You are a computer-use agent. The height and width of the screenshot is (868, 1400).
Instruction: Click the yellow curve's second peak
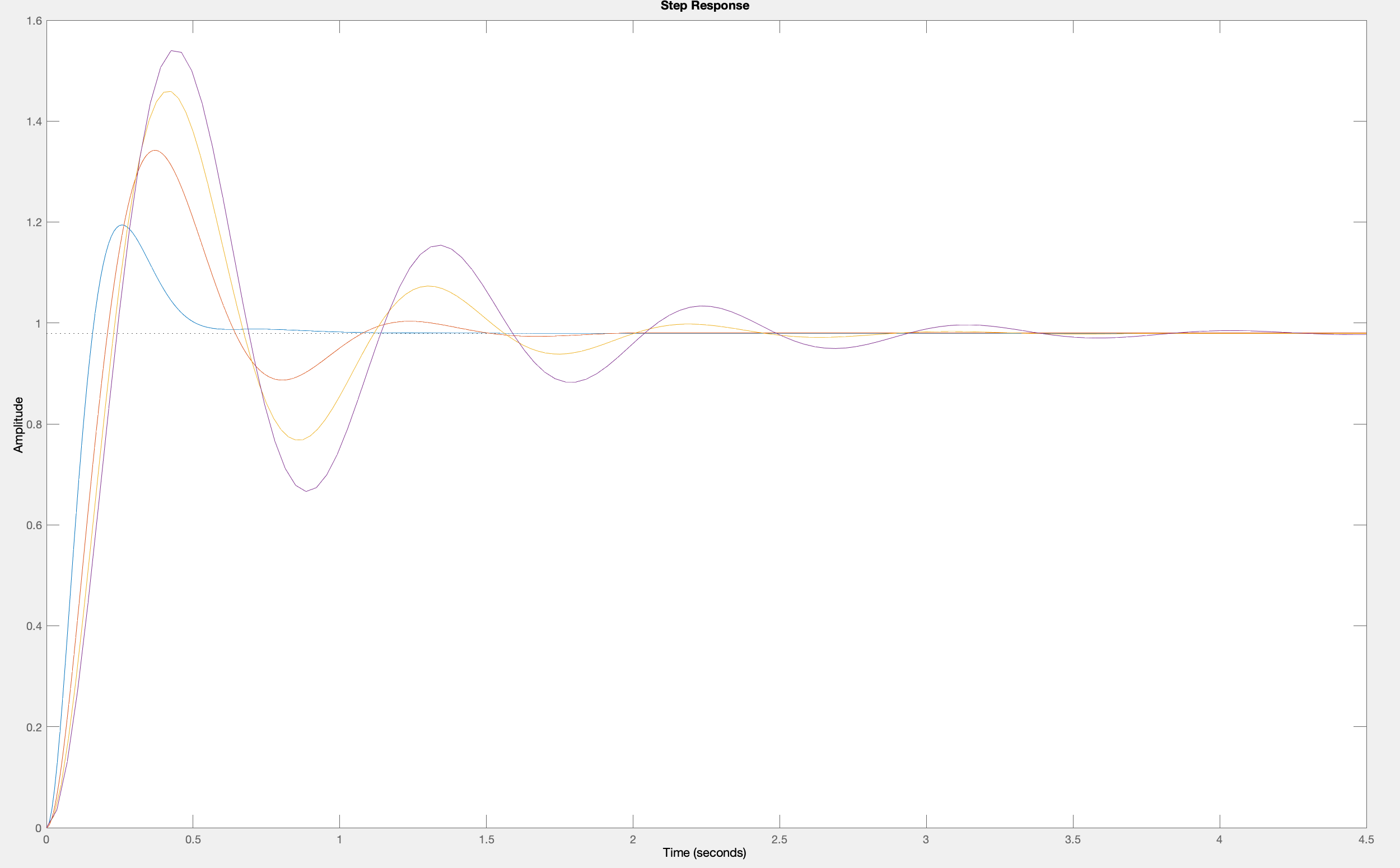(x=429, y=286)
